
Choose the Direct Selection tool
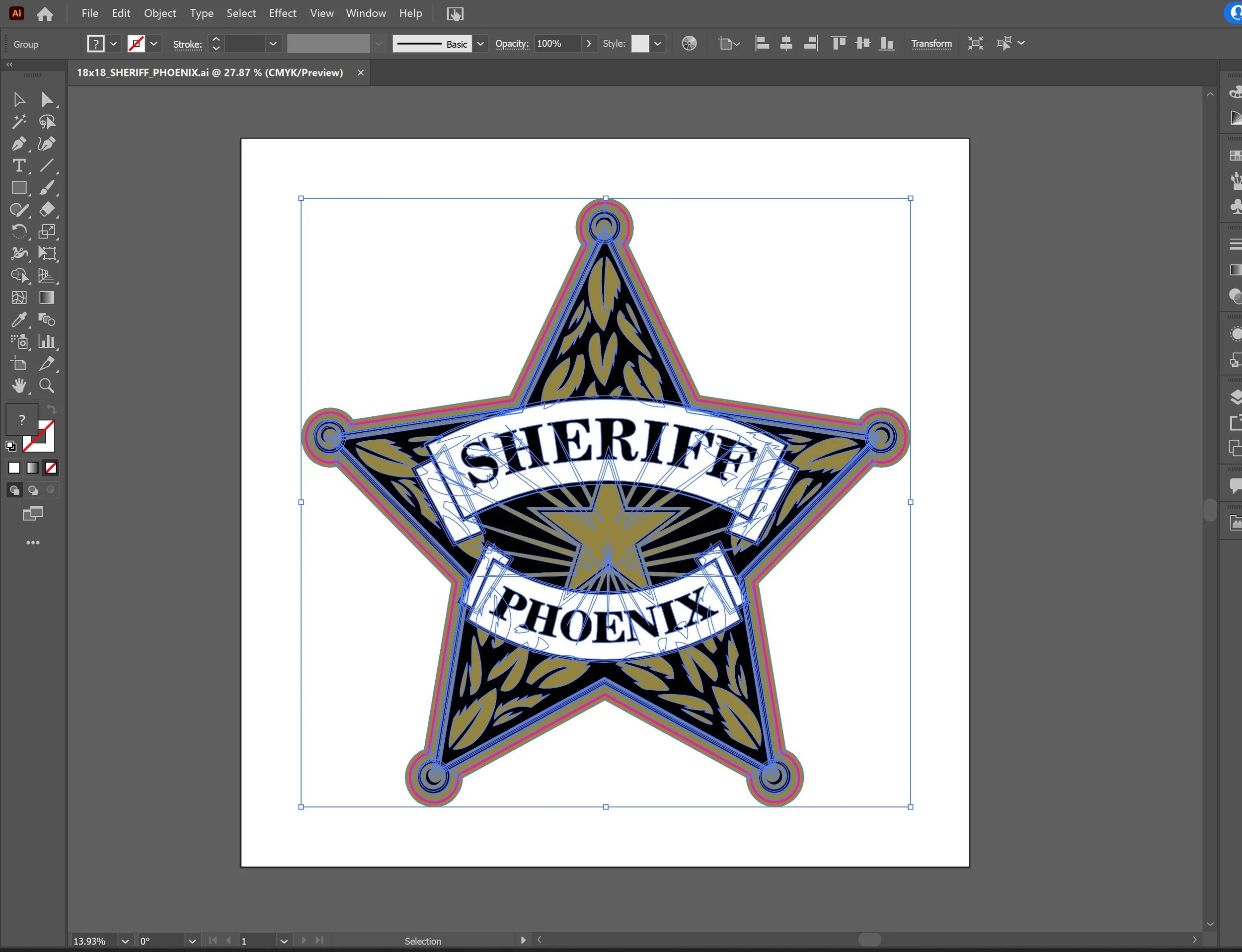point(47,100)
